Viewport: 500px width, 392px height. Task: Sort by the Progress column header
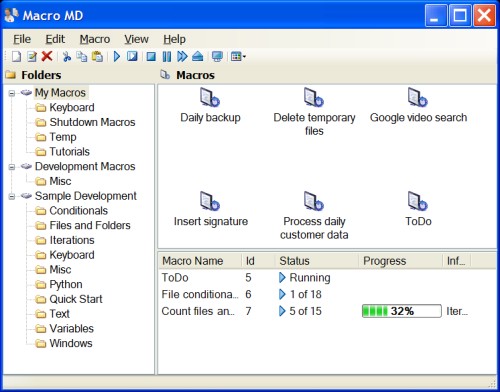[401, 261]
